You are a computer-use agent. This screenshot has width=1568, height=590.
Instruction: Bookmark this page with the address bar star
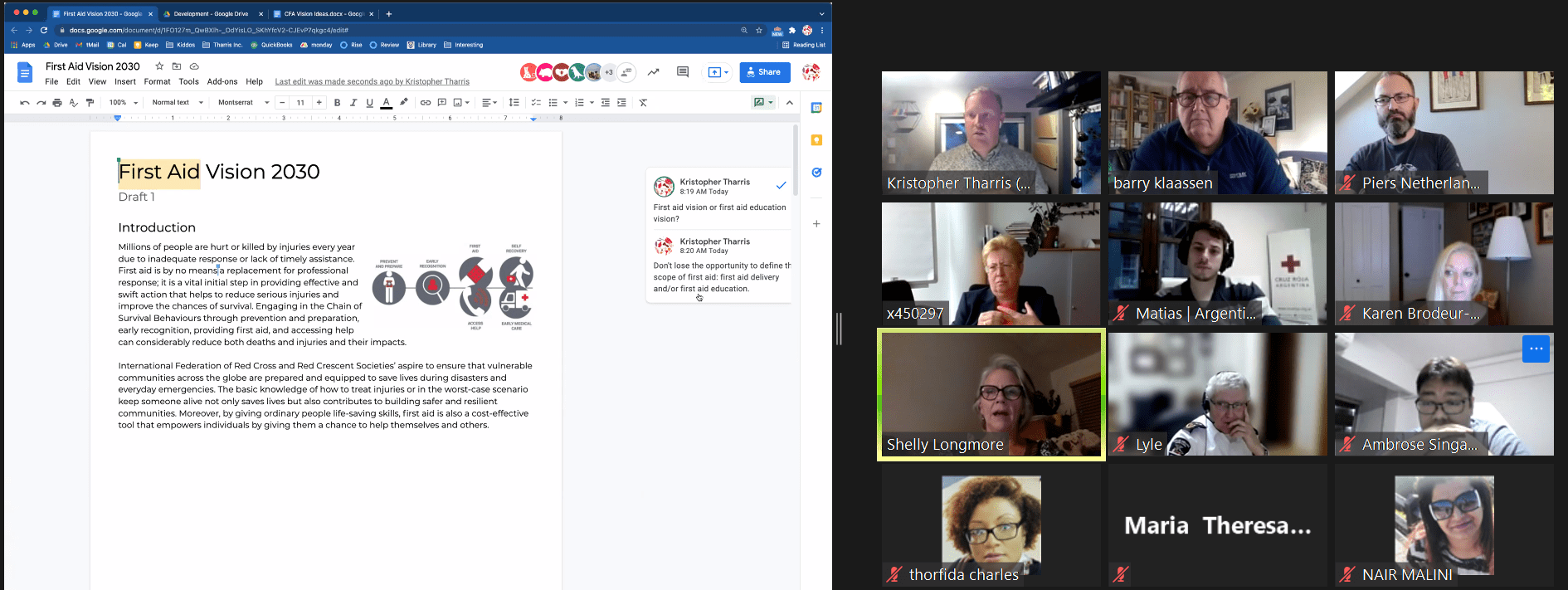759,31
